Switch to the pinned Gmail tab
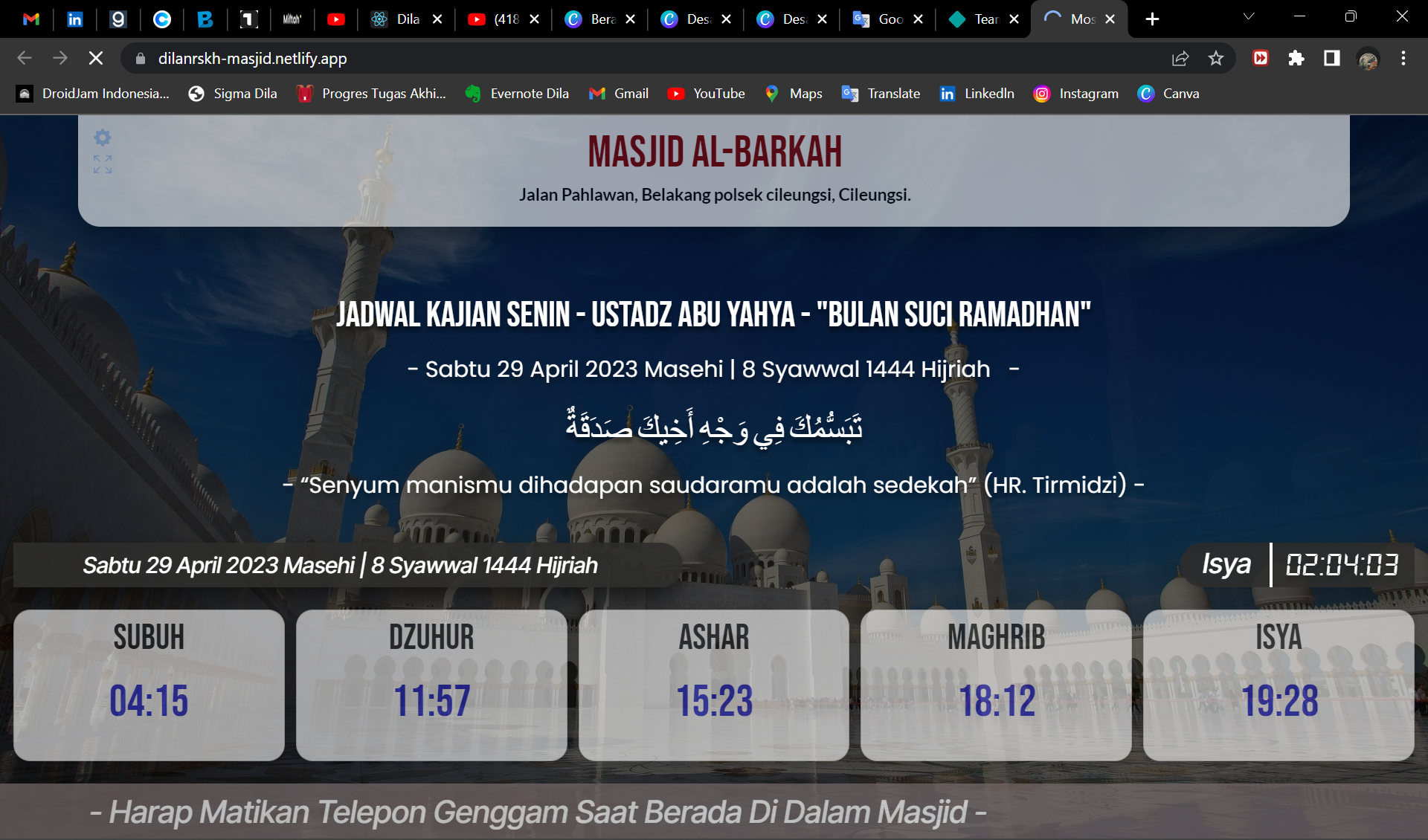 click(31, 19)
